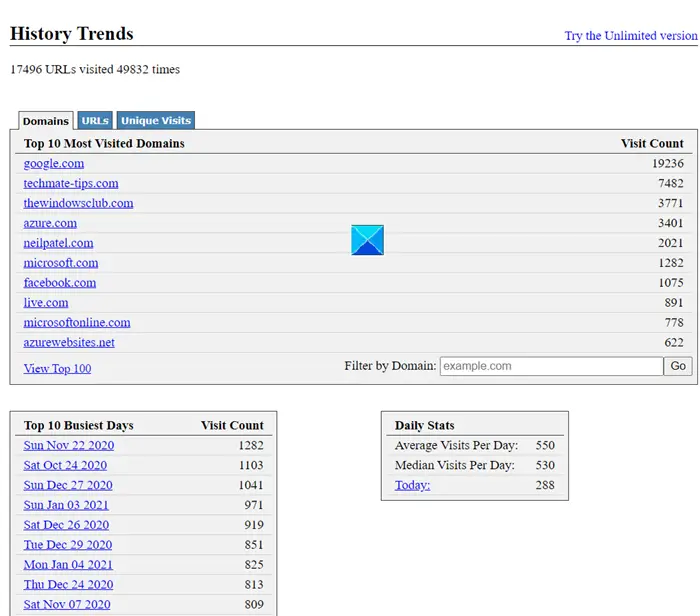This screenshot has height=616, width=700.
Task: Select the Unique Visits tab
Action: 156,120
